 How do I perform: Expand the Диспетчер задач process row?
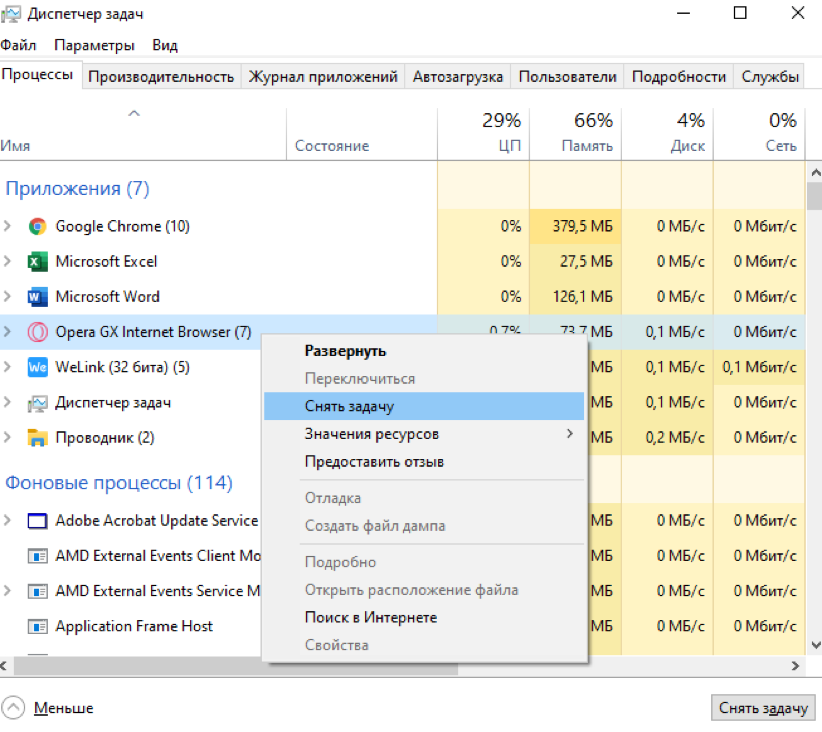(7, 403)
